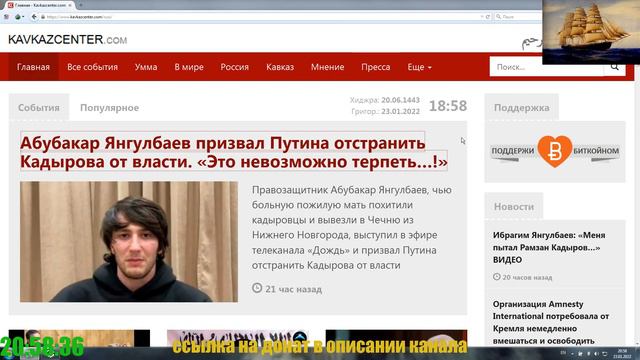This screenshot has width=640, height=360.
Task: Click the 'Новости' sidebar tab
Action: click(514, 207)
